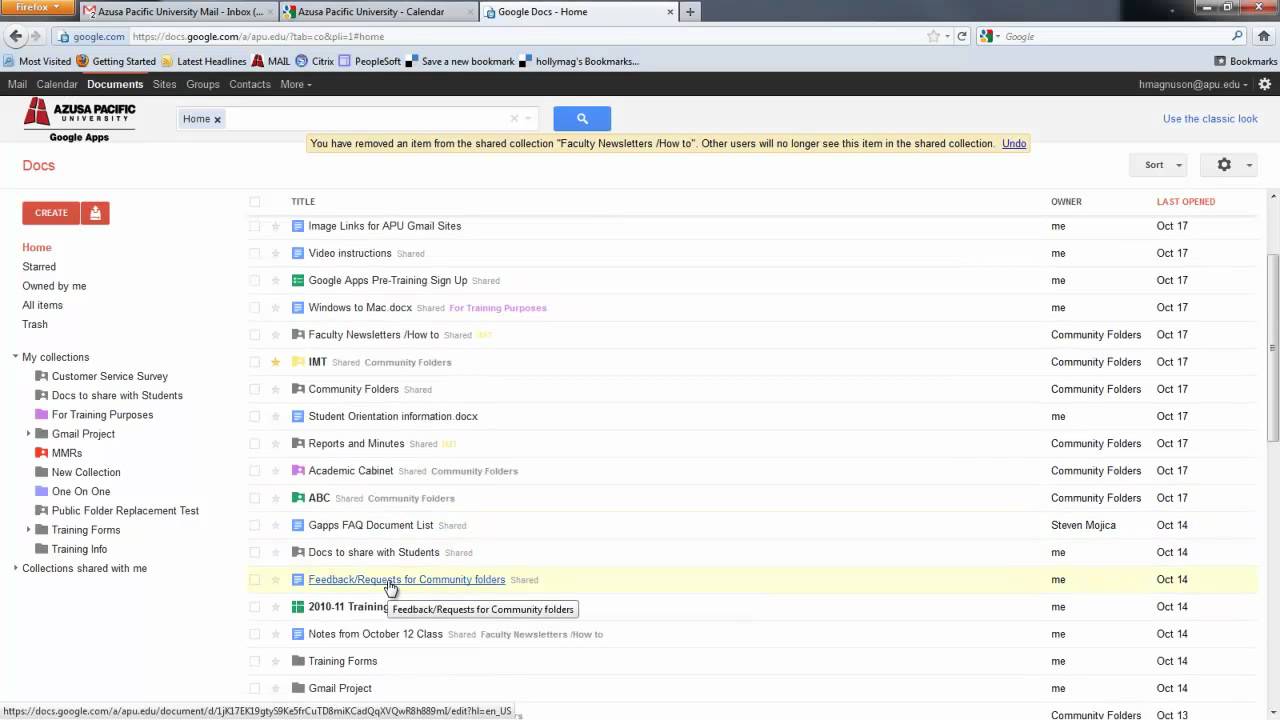Click the folder icon for Academic Cabinet
1280x720 pixels.
click(x=298, y=471)
